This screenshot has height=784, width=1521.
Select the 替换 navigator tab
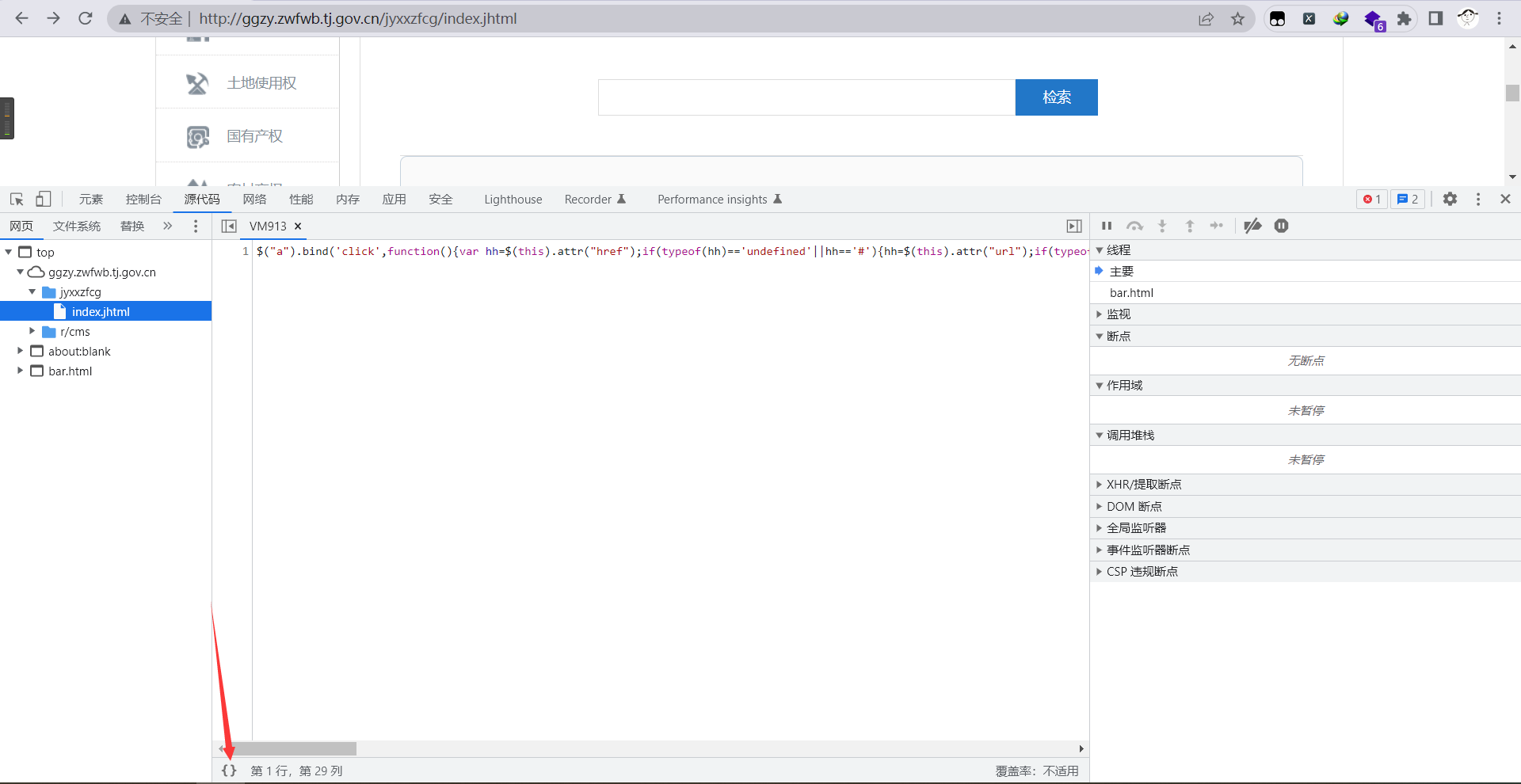132,226
